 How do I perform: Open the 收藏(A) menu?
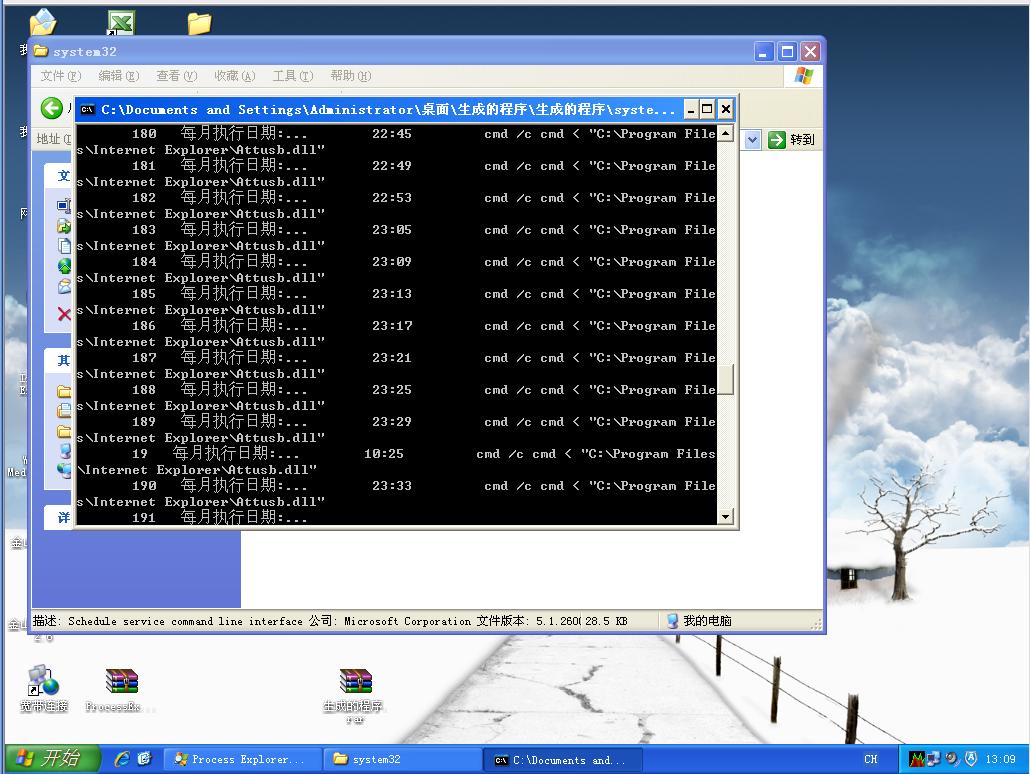click(235, 76)
